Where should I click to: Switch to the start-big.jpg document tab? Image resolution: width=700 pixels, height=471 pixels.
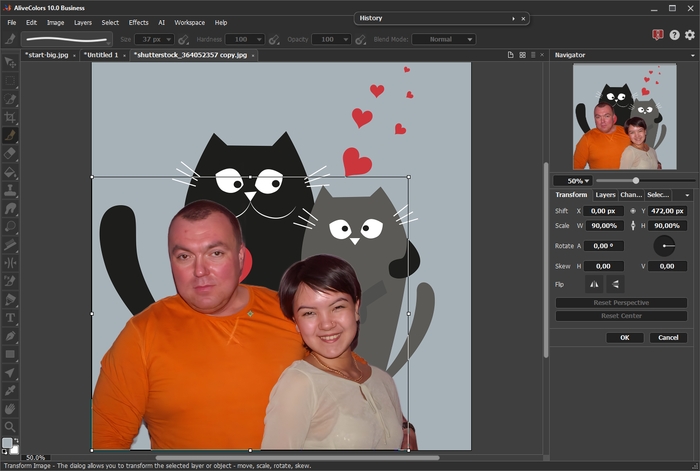tap(46, 55)
